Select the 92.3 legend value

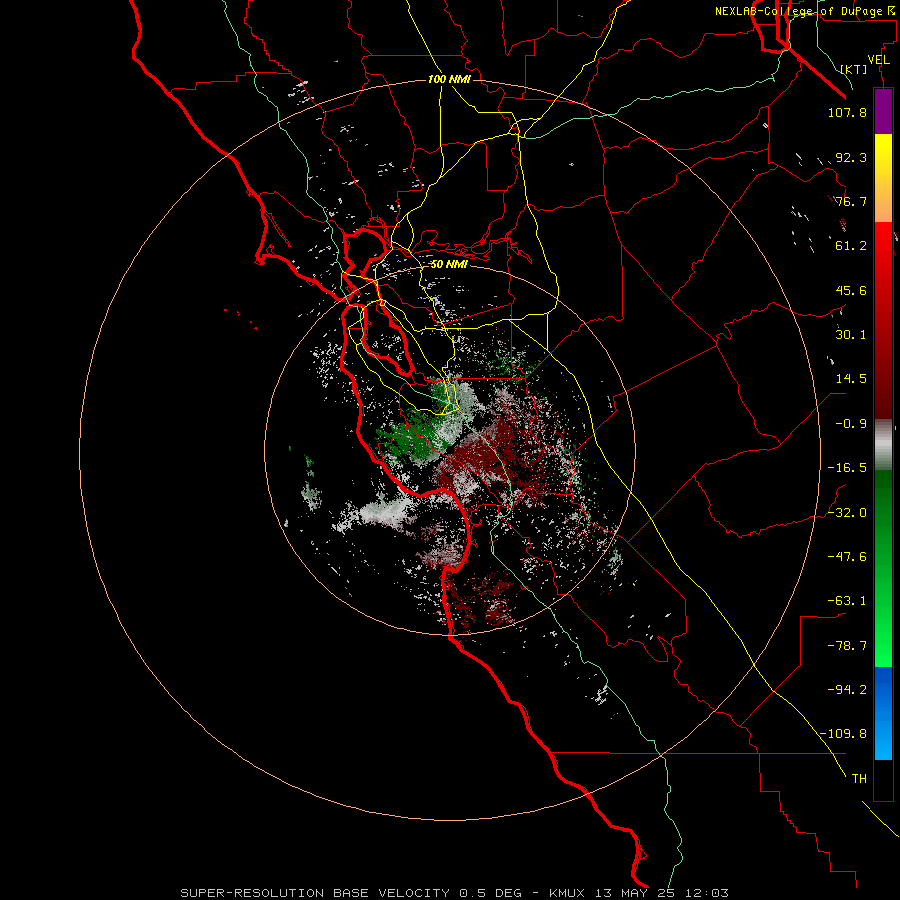[x=851, y=157]
